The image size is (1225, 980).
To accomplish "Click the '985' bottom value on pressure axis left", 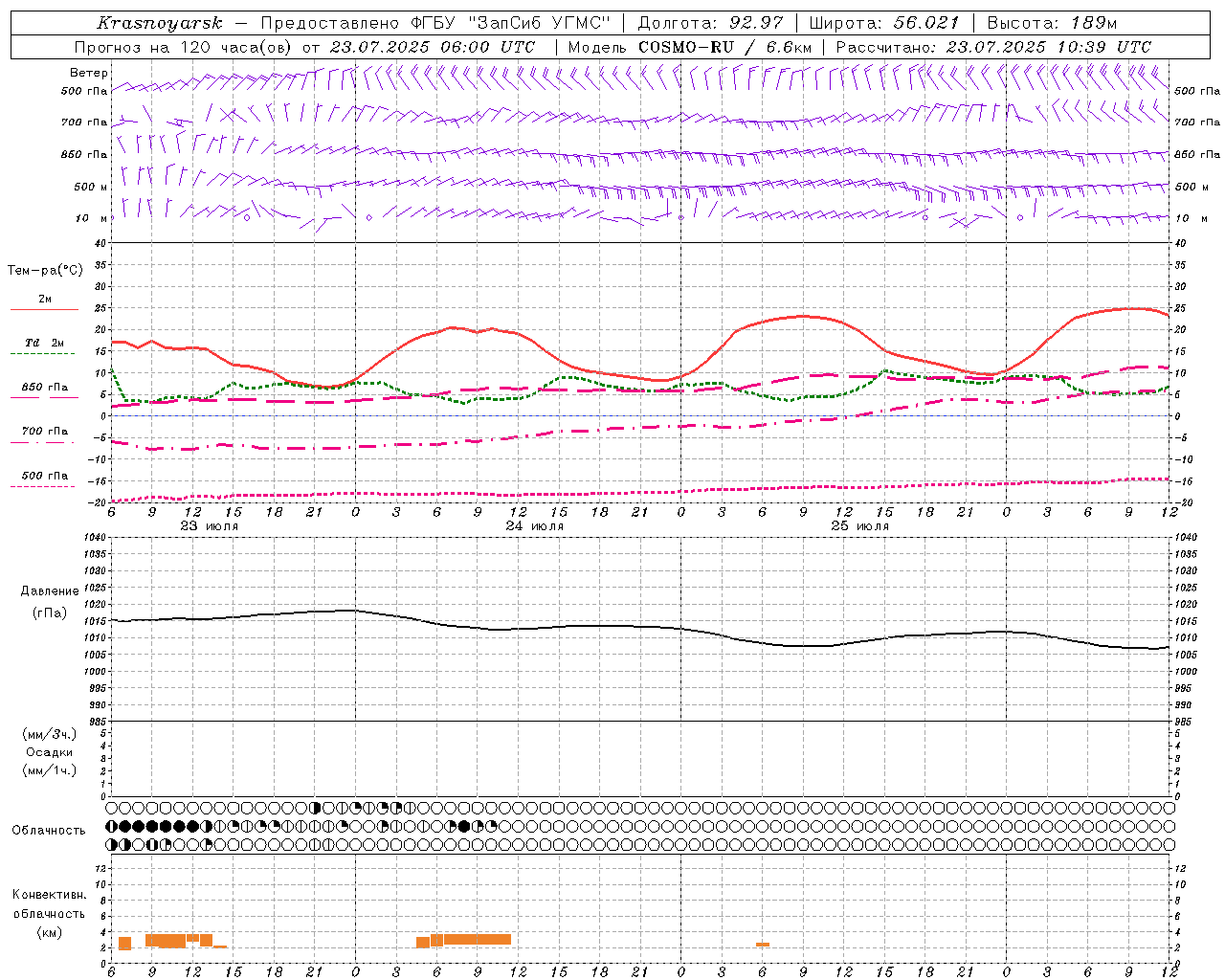I will tap(99, 722).
